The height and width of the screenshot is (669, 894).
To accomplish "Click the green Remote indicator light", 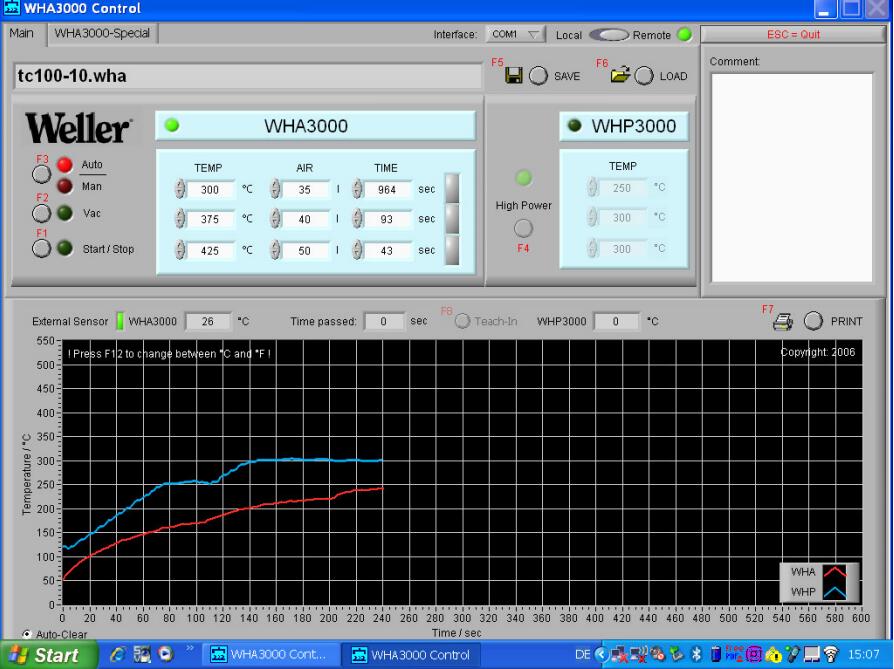I will click(684, 34).
